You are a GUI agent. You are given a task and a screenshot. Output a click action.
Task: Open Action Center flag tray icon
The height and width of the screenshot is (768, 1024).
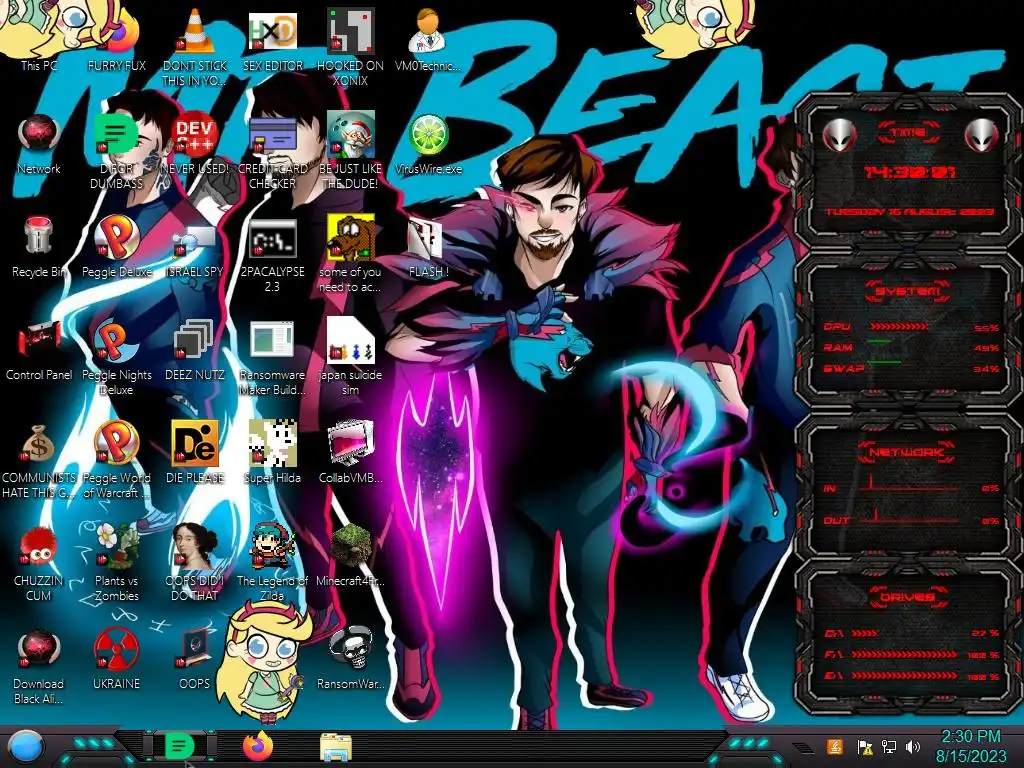pyautogui.click(x=864, y=747)
